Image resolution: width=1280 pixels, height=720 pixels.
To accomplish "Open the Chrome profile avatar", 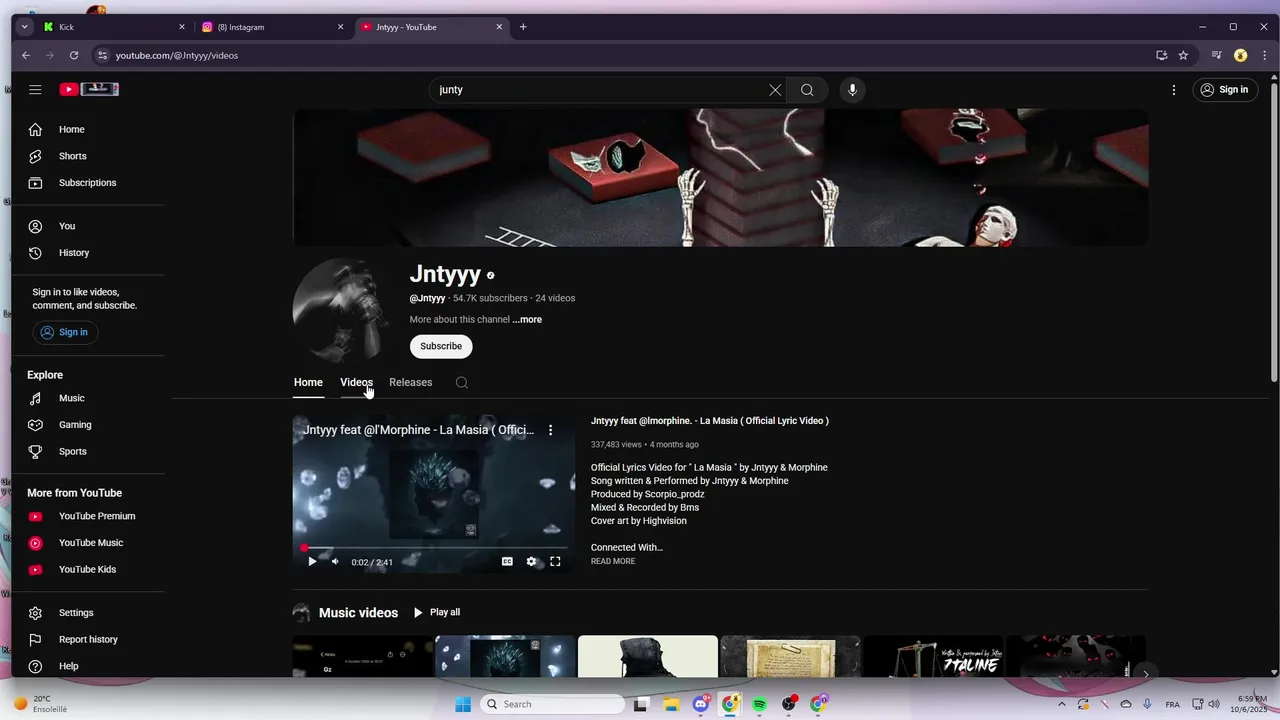I will click(1241, 56).
